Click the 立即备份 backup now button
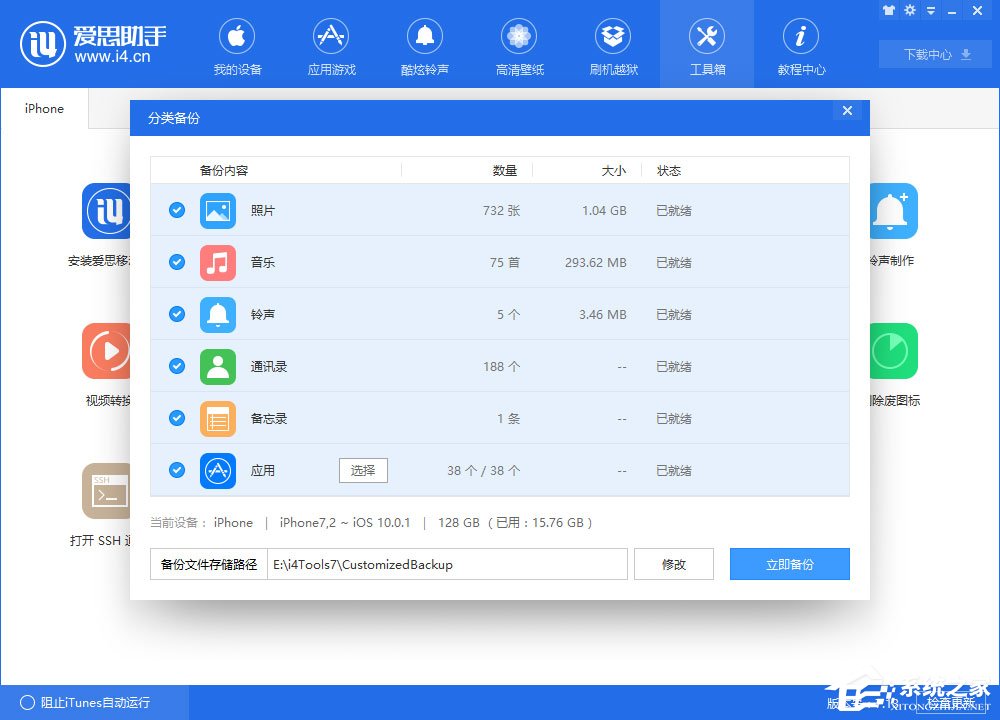1000x720 pixels. (x=789, y=564)
